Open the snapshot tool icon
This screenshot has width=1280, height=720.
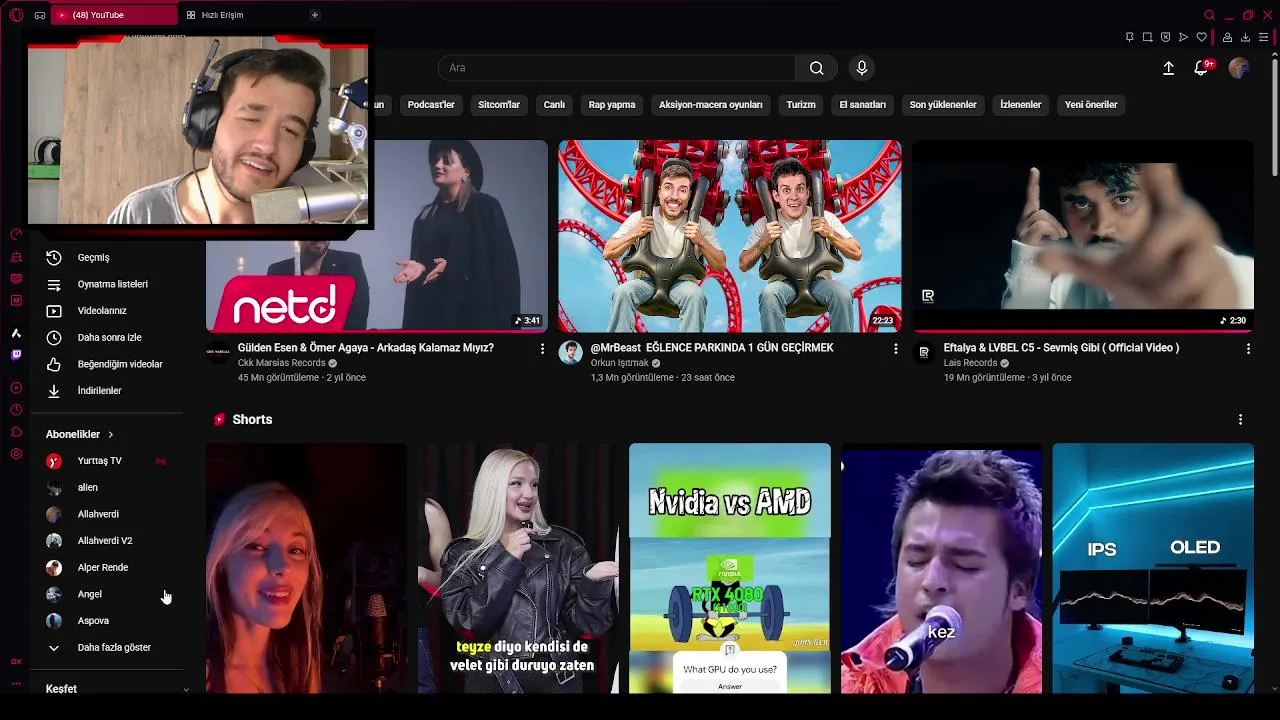(x=1147, y=37)
